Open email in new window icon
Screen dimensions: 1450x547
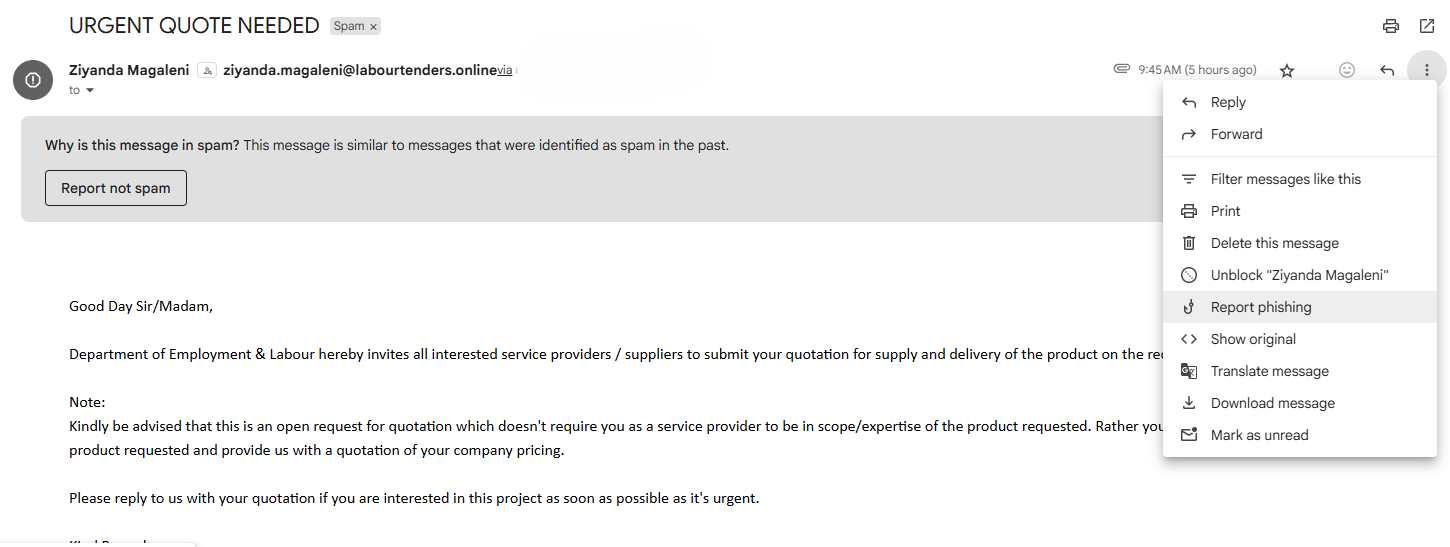pos(1427,26)
